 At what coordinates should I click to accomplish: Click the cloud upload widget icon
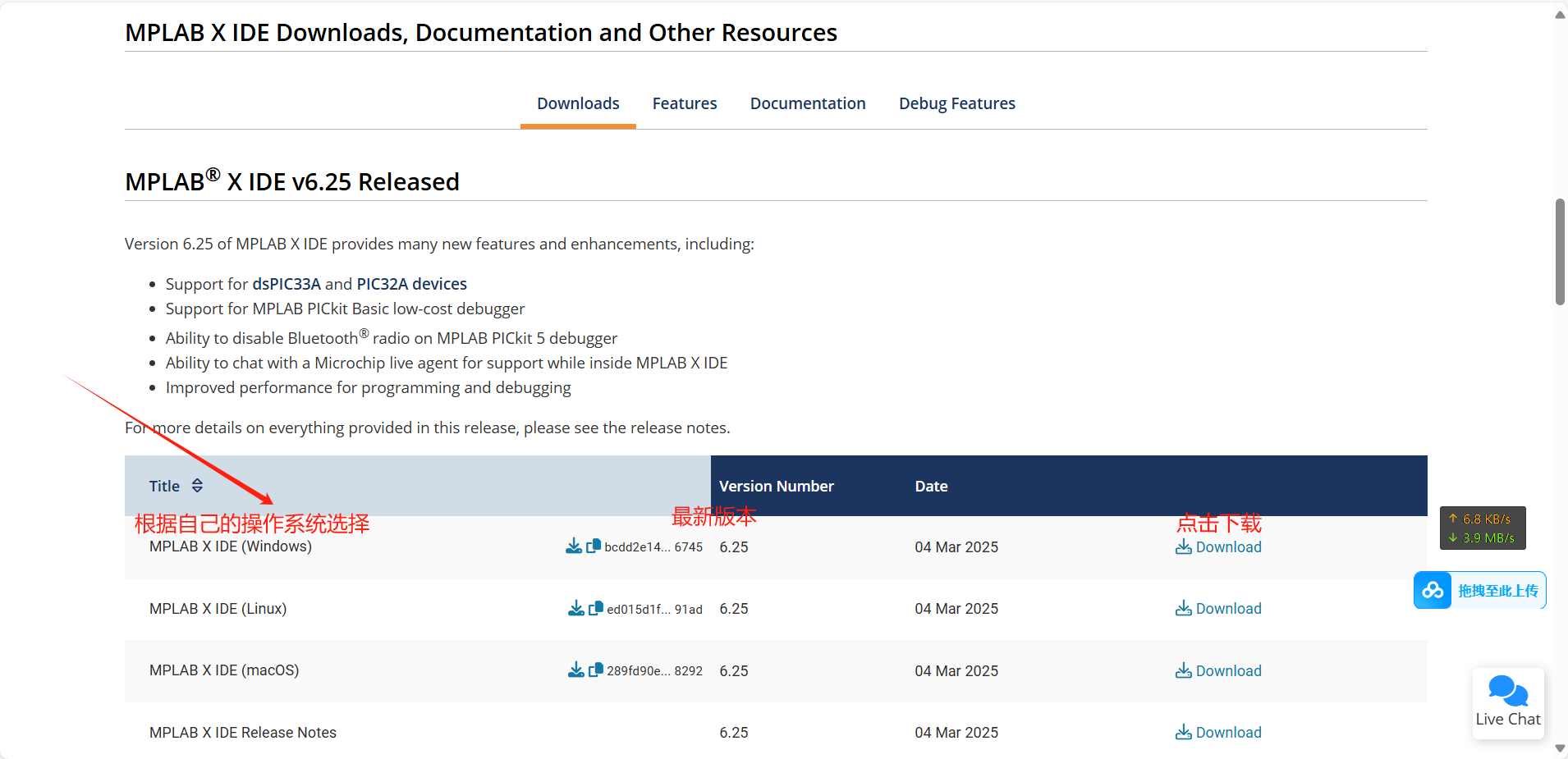pos(1433,590)
